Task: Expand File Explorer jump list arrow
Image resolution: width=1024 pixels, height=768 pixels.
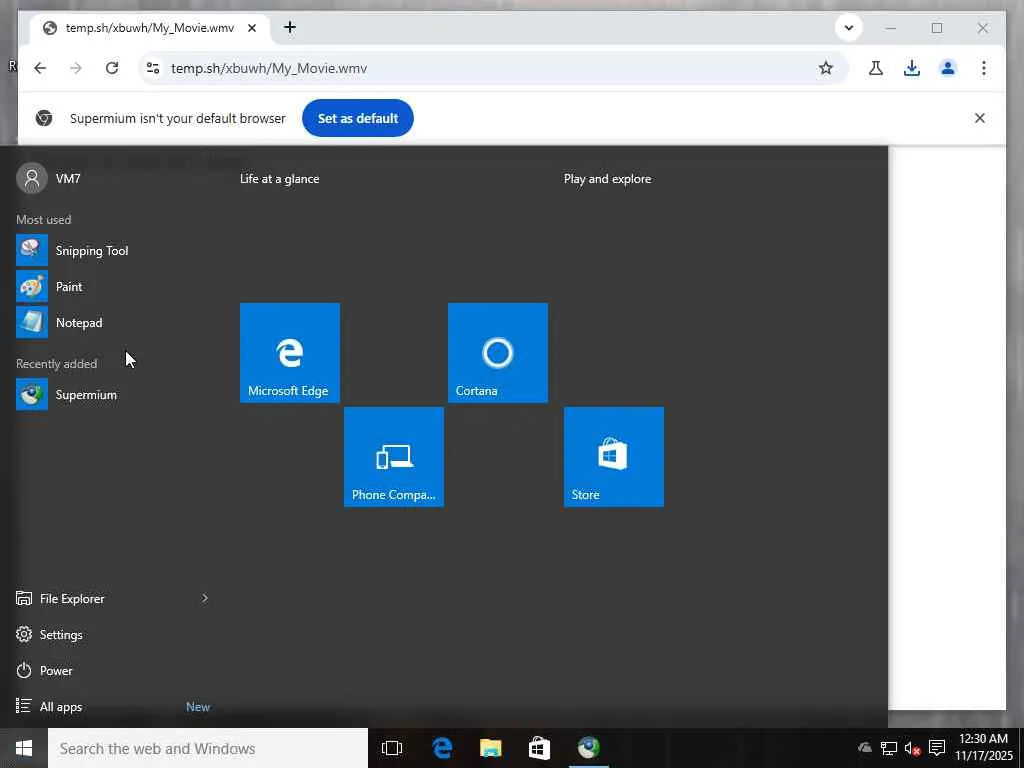Action: [204, 598]
